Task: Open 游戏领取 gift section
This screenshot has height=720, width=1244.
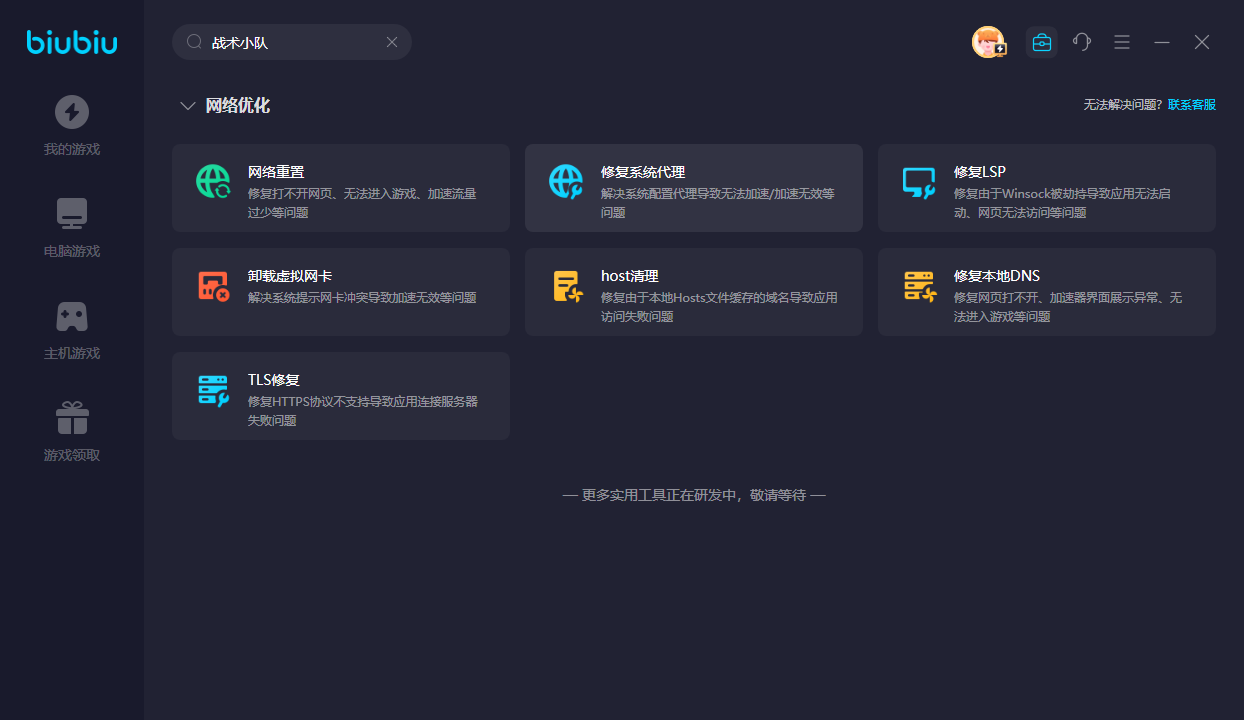Action: (72, 431)
